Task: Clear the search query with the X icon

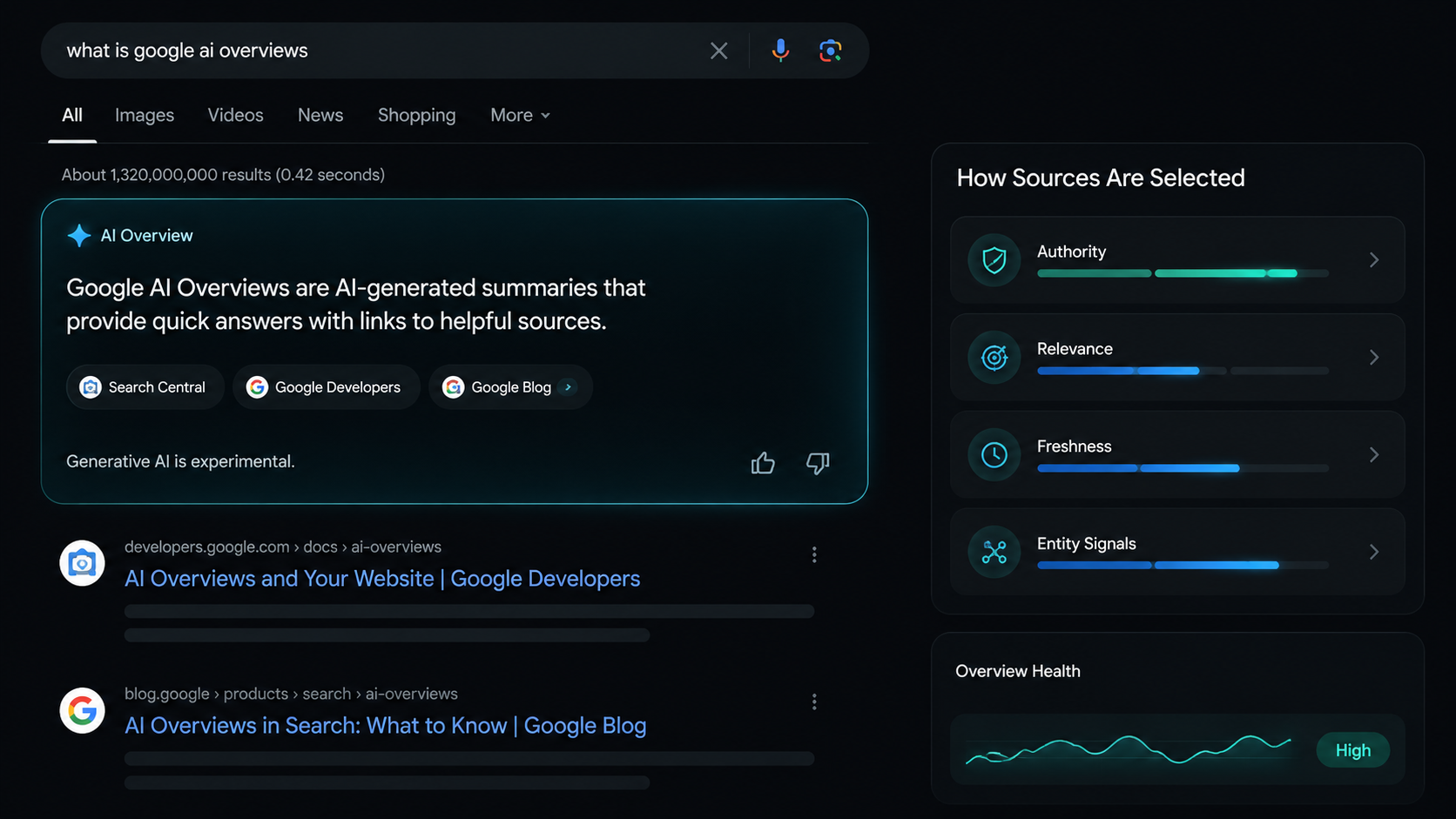Action: point(718,50)
